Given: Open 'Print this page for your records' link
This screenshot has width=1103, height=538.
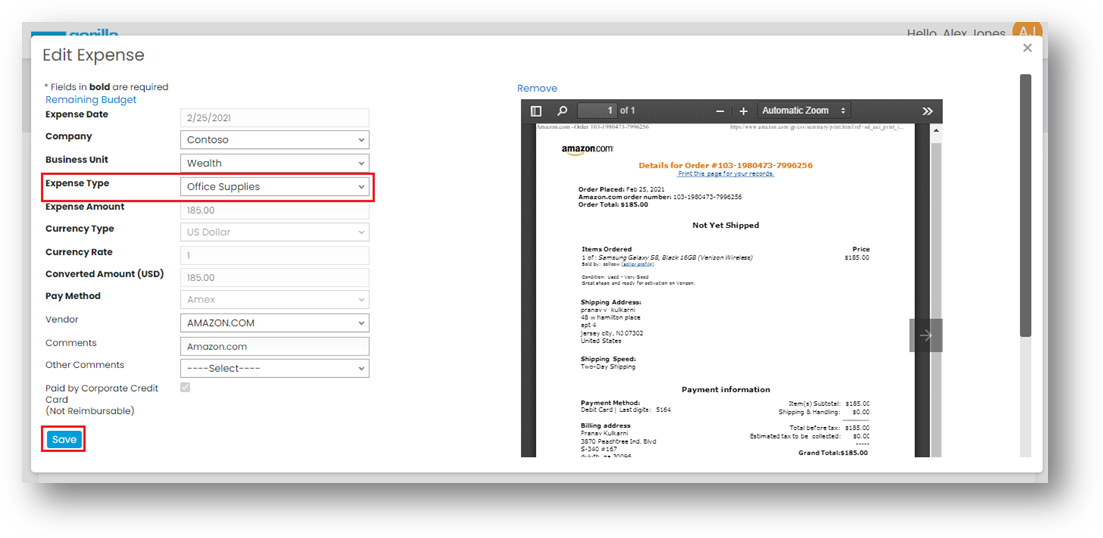Looking at the screenshot, I should (x=726, y=174).
